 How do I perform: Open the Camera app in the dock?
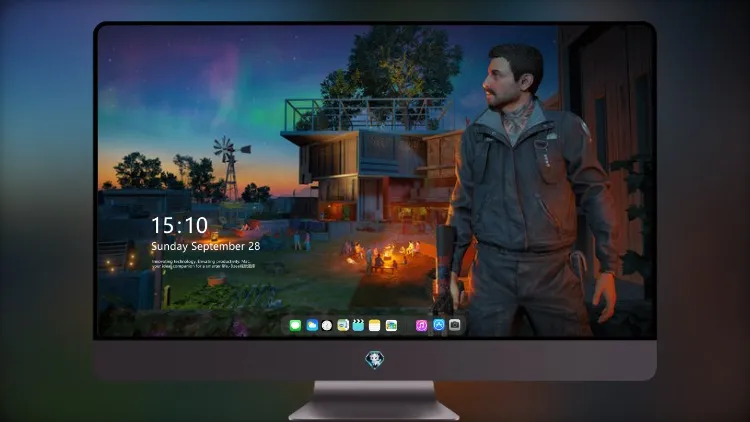[x=455, y=325]
